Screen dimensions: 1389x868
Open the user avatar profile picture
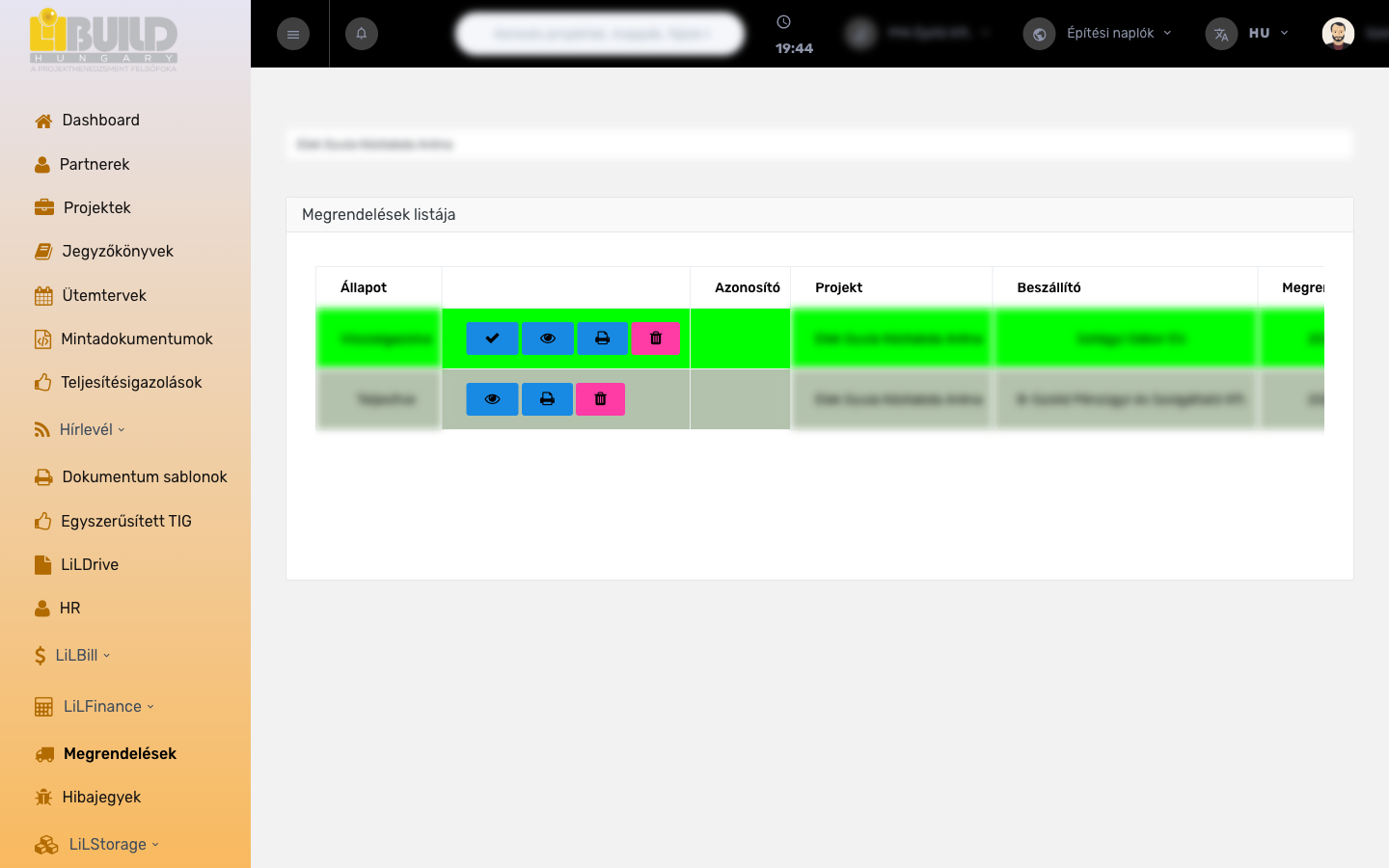point(1338,34)
